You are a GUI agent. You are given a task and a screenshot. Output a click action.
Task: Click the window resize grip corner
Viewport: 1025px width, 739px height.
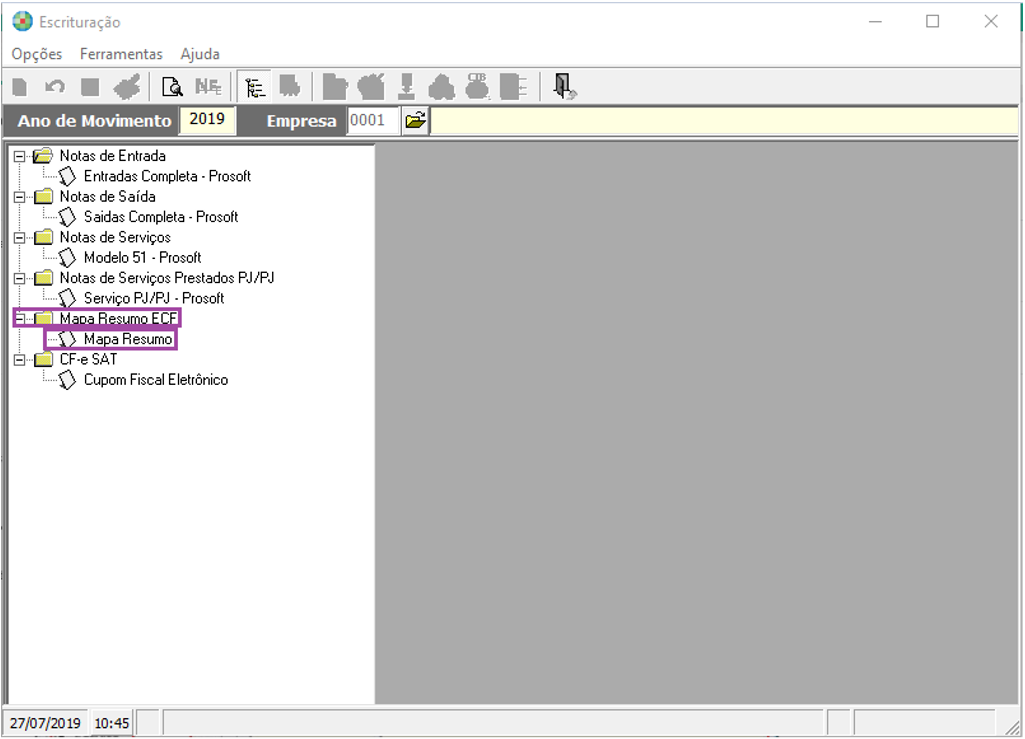(x=1012, y=727)
